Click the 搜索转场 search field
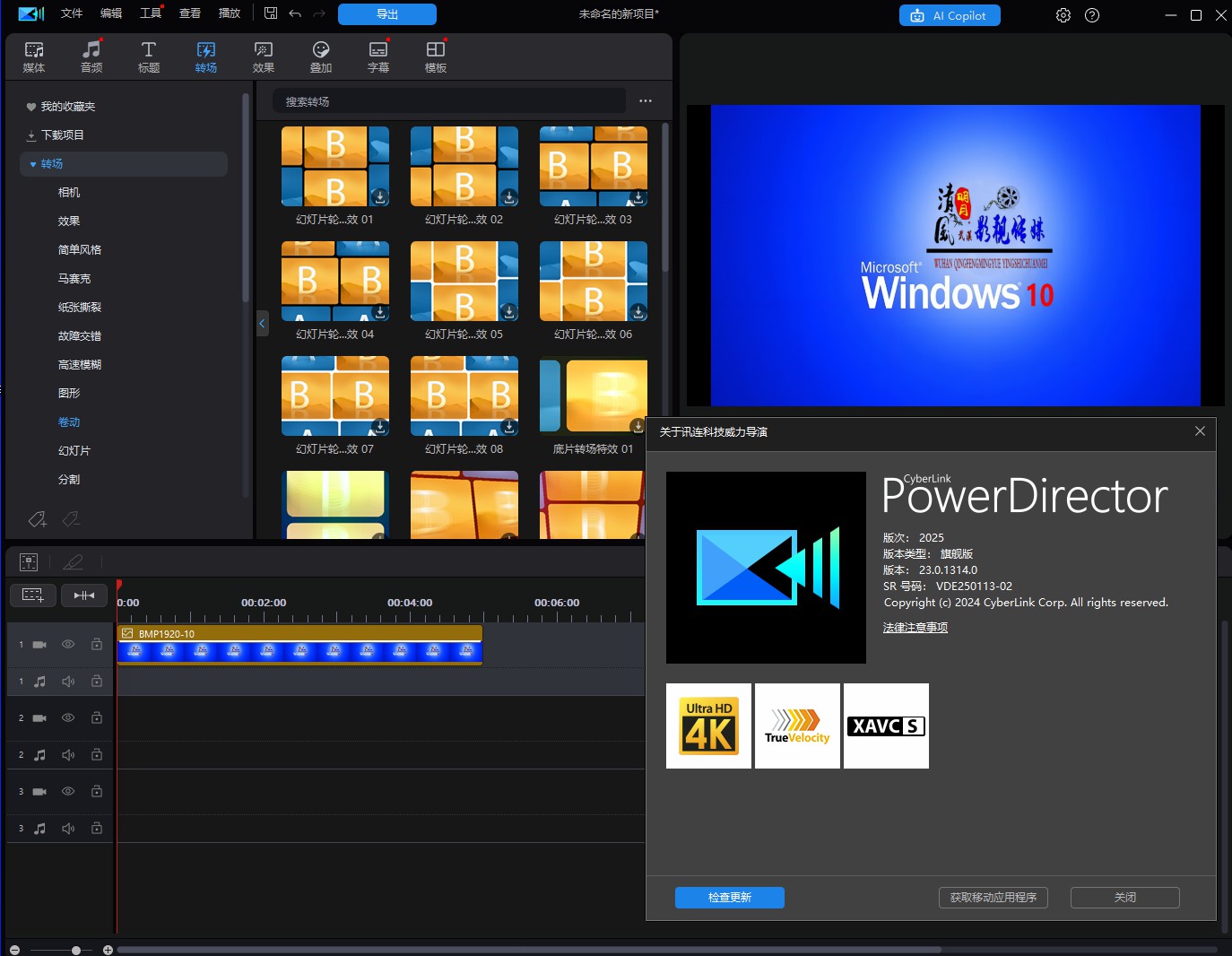This screenshot has width=1232, height=956. [x=448, y=101]
